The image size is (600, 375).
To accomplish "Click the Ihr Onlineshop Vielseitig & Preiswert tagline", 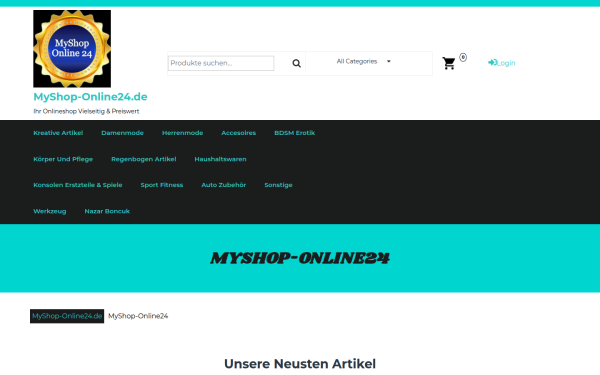I will point(86,111).
